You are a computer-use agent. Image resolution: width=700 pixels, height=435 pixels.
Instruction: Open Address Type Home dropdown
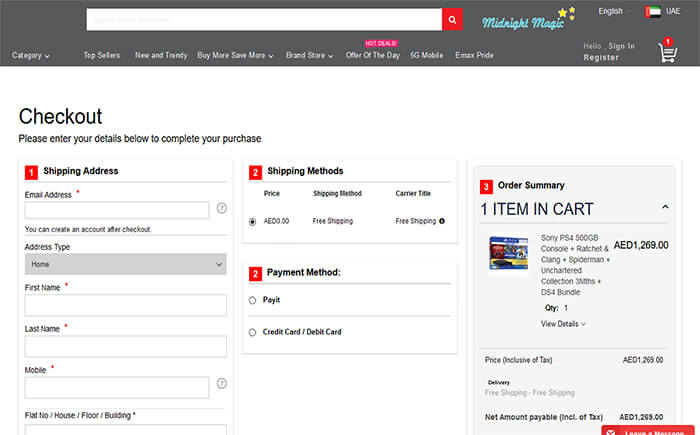pyautogui.click(x=125, y=264)
